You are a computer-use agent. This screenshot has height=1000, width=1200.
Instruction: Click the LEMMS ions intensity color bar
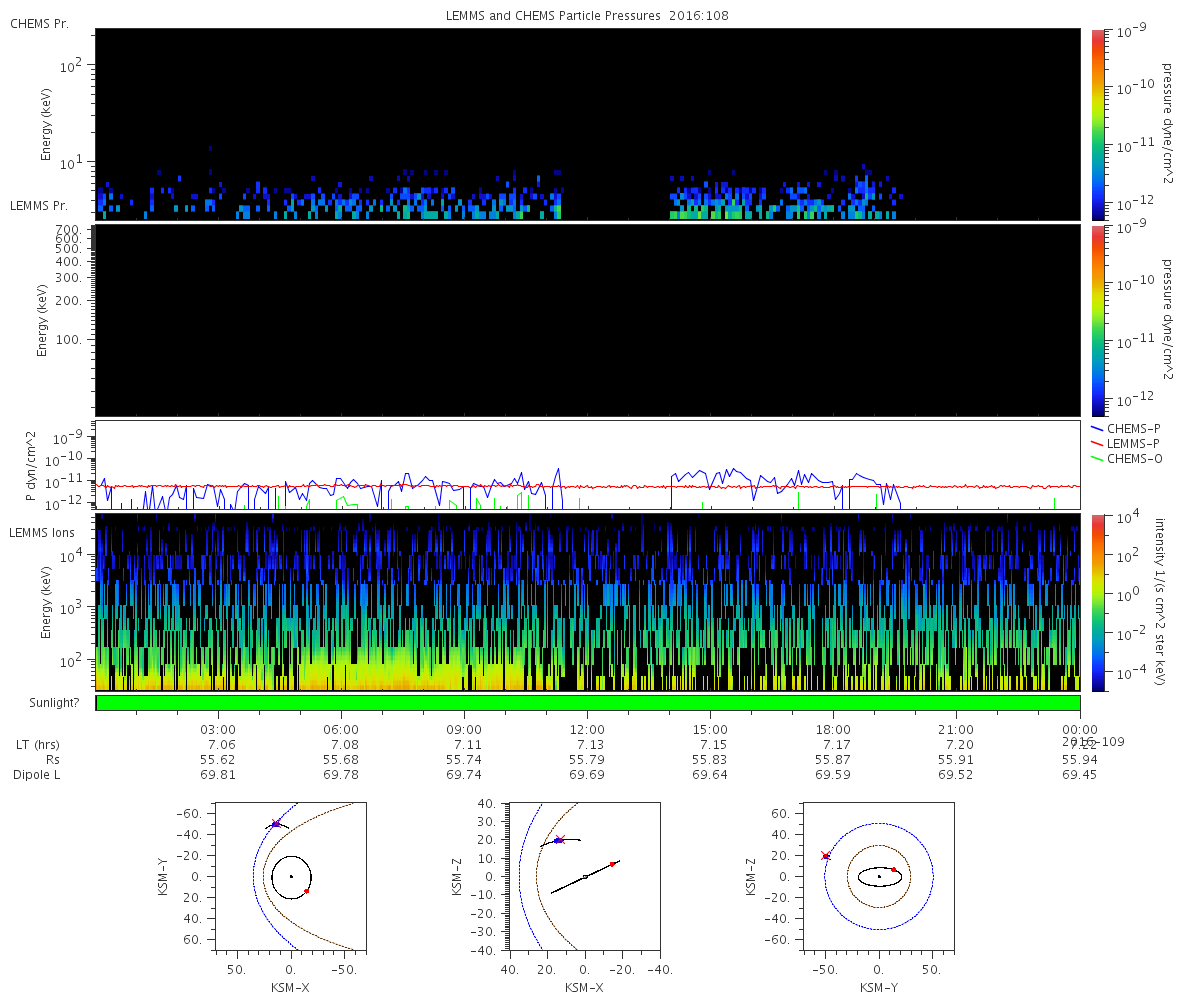(1097, 602)
